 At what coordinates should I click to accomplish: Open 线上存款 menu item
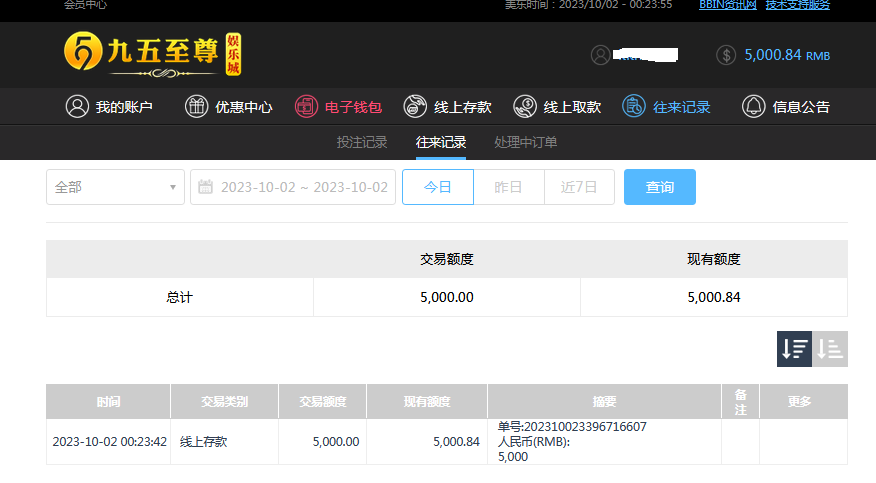tap(463, 107)
